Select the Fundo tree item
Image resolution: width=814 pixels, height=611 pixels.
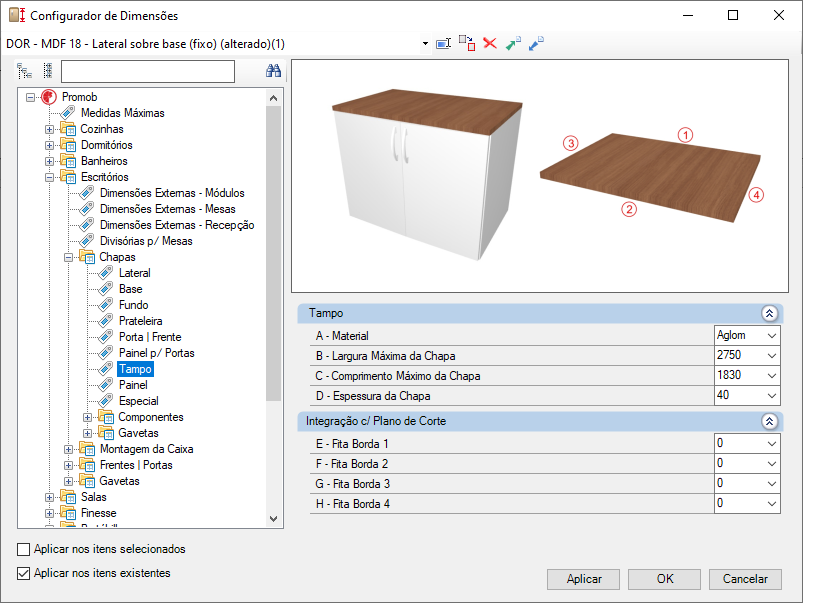click(x=133, y=305)
